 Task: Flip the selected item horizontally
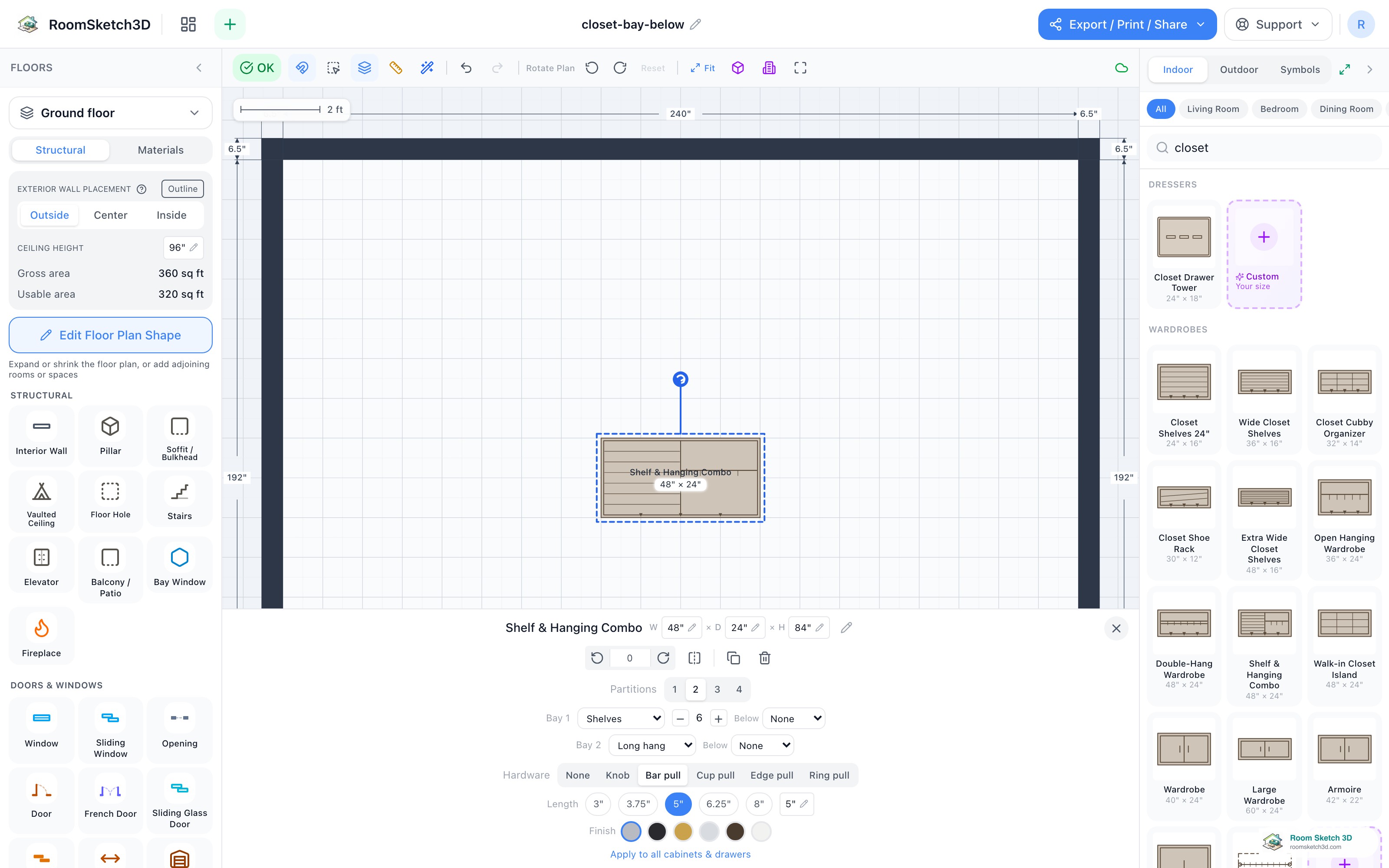694,658
